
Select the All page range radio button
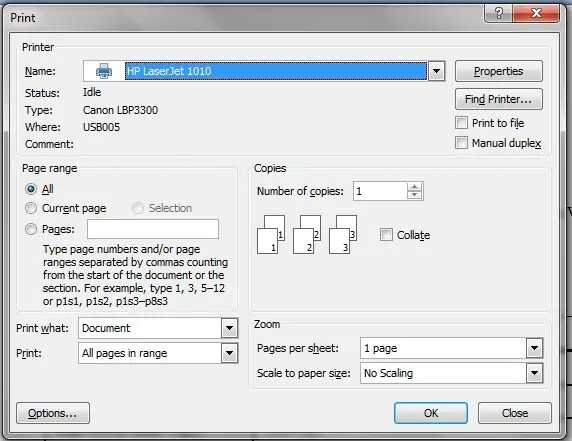click(31, 189)
